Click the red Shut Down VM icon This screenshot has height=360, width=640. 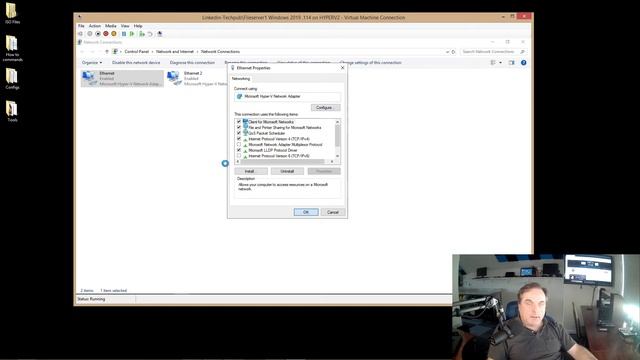[x=106, y=34]
